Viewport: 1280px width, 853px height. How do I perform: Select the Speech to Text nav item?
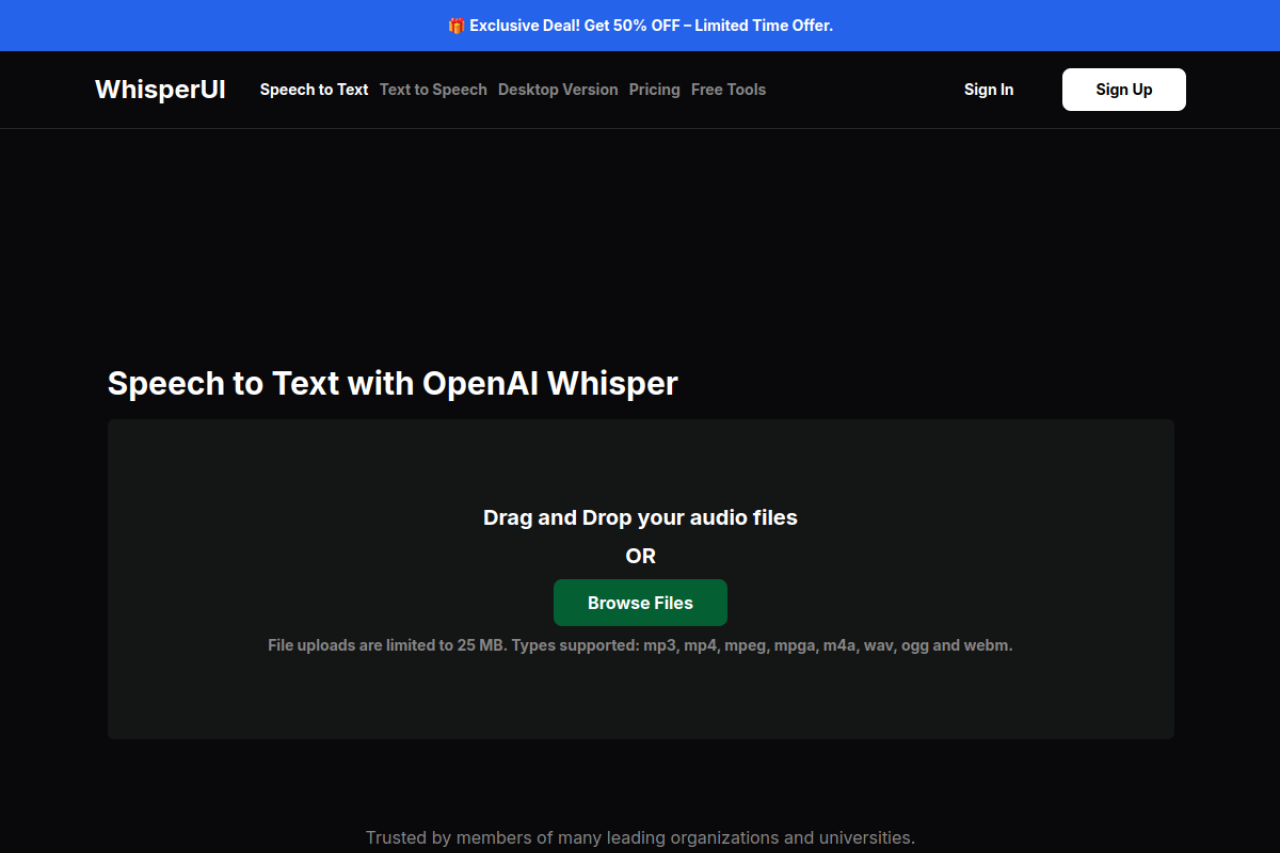(x=314, y=89)
